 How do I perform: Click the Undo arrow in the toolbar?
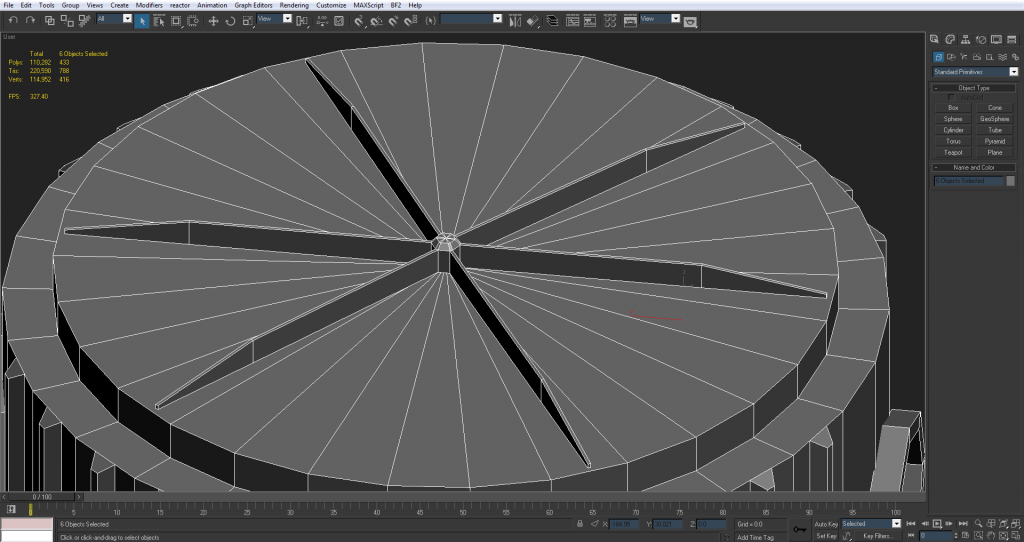pyautogui.click(x=13, y=20)
